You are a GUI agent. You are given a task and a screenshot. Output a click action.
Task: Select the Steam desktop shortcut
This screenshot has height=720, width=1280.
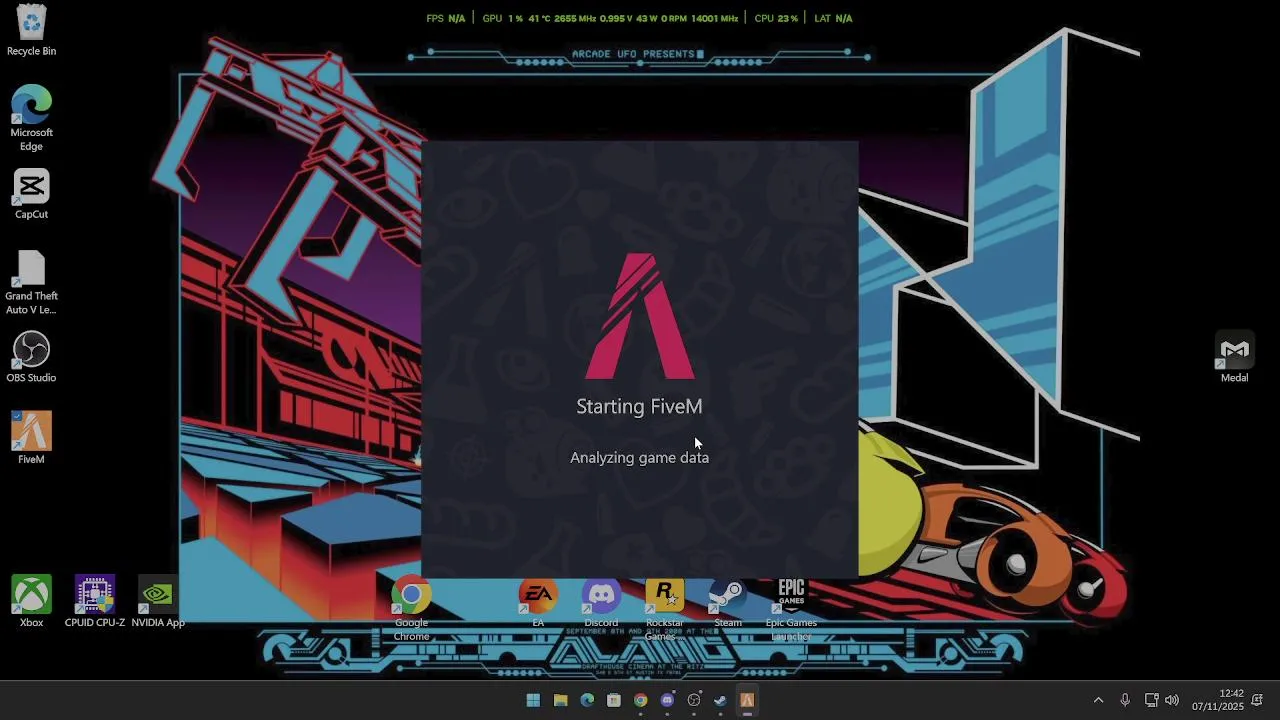(x=728, y=602)
